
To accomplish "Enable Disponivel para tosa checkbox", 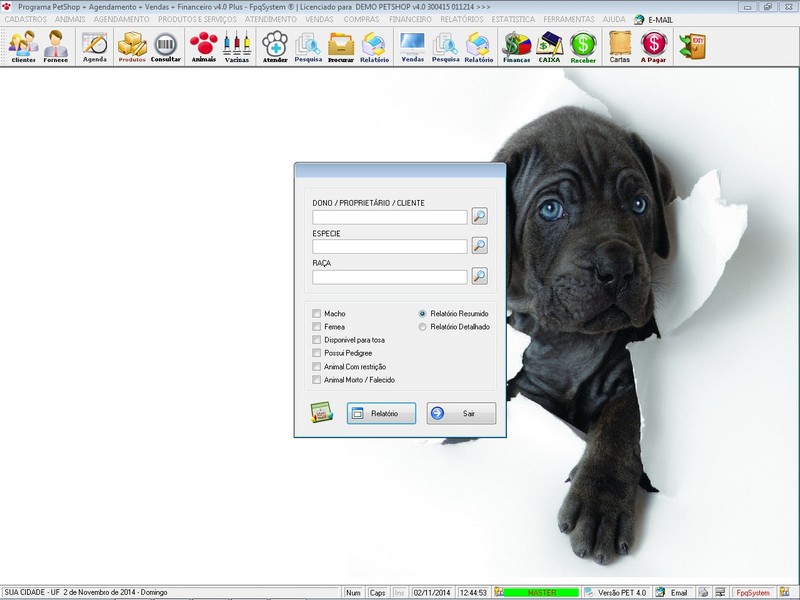I will (x=316, y=340).
